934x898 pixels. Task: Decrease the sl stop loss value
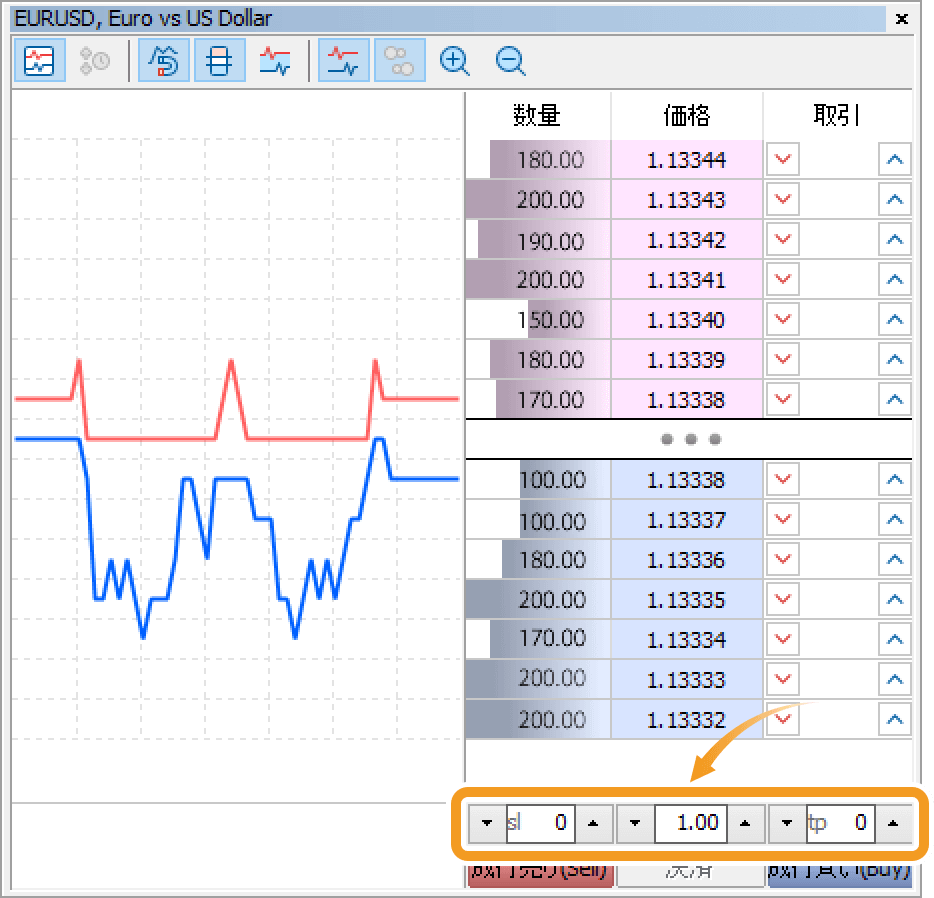point(487,823)
